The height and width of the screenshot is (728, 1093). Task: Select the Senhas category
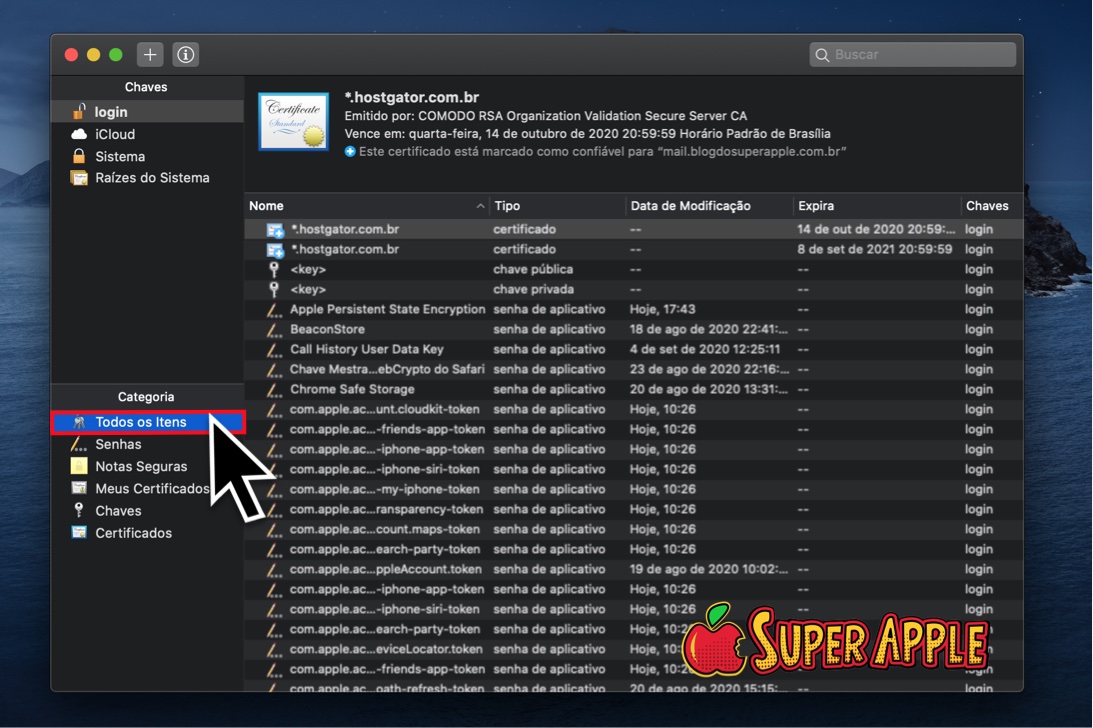pos(118,444)
